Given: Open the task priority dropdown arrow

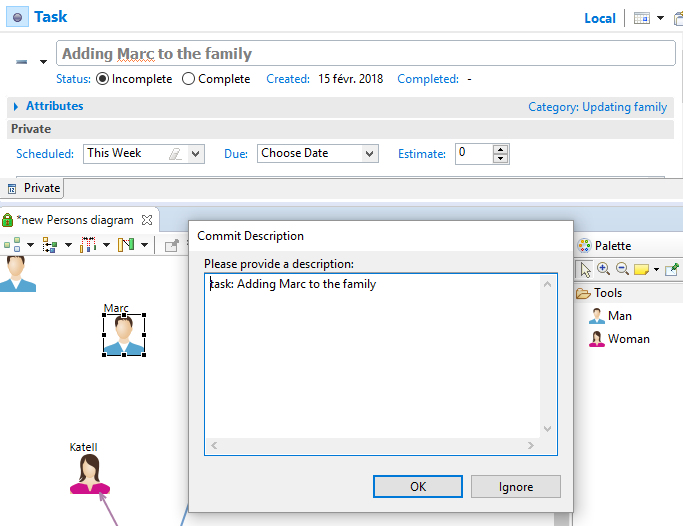Looking at the screenshot, I should click(x=43, y=61).
